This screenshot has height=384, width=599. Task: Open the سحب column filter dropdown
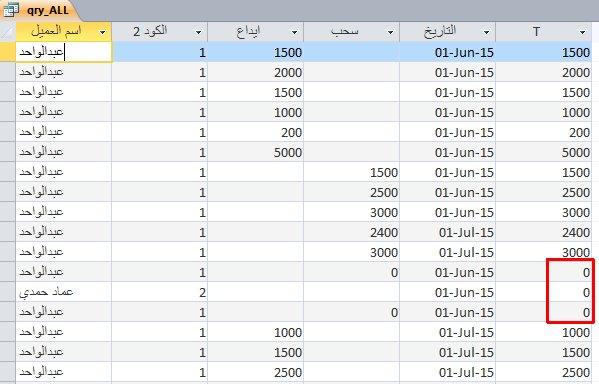[390, 32]
